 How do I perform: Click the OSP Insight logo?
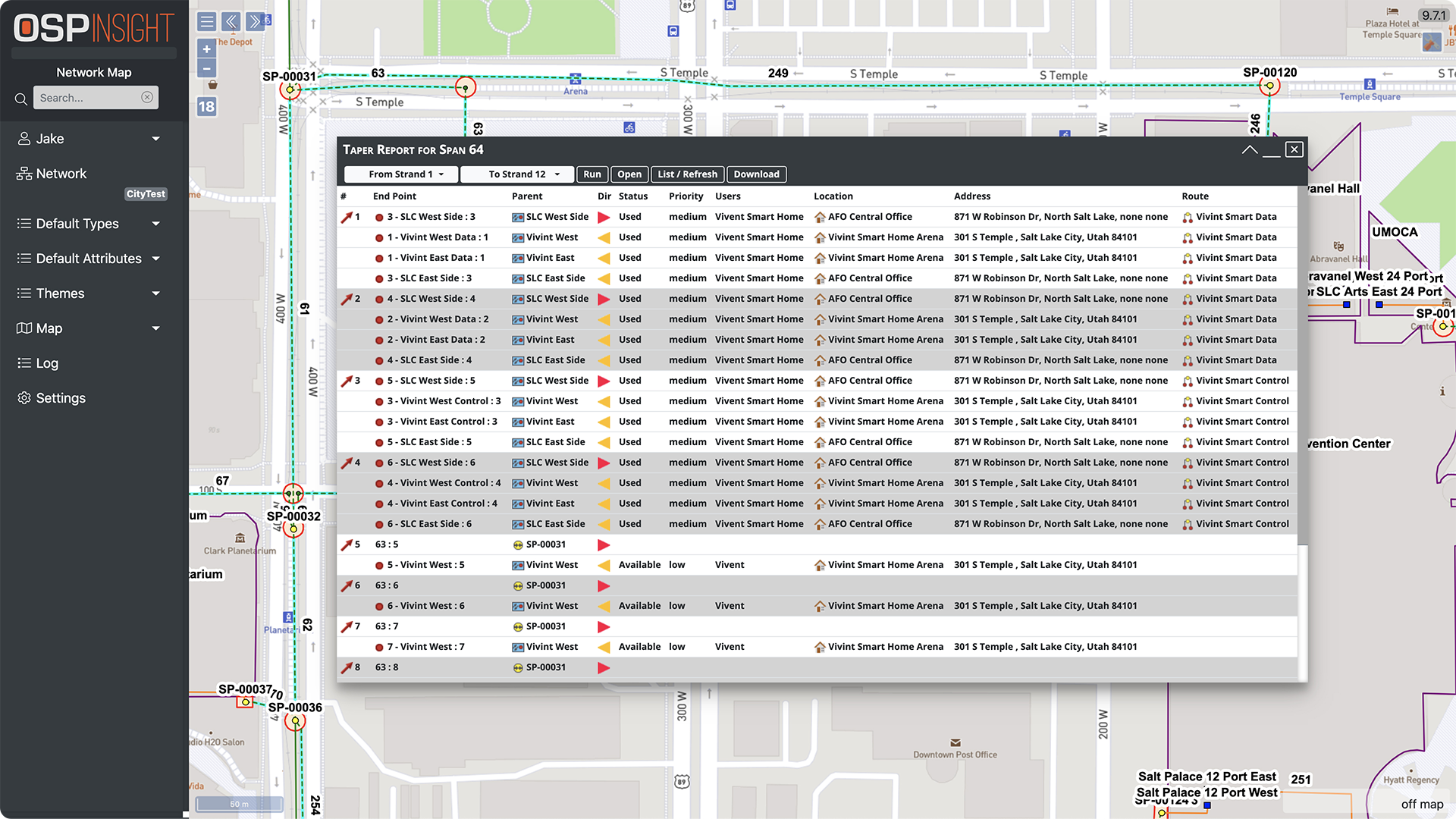pos(94,28)
